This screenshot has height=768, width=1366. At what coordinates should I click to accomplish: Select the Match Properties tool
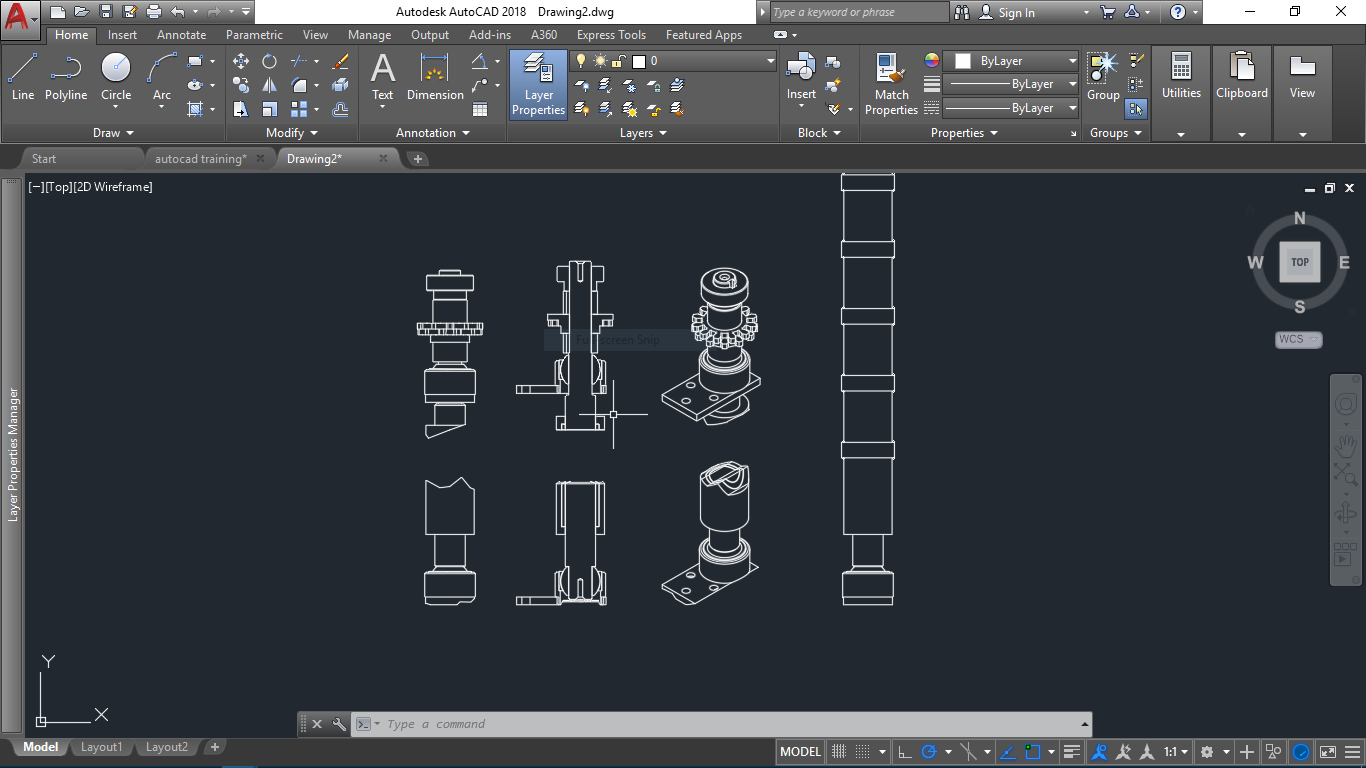890,85
